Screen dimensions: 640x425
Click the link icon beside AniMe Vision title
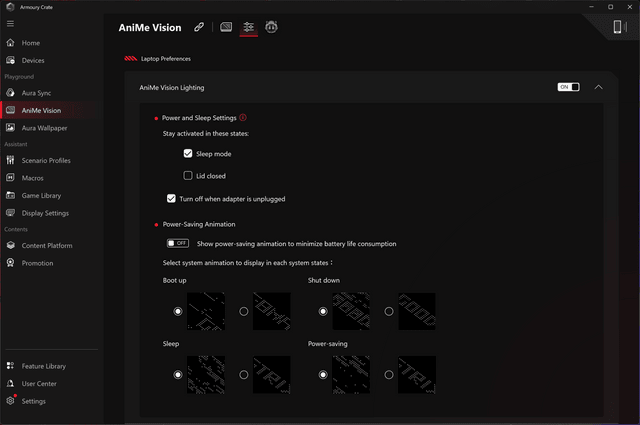(x=199, y=27)
